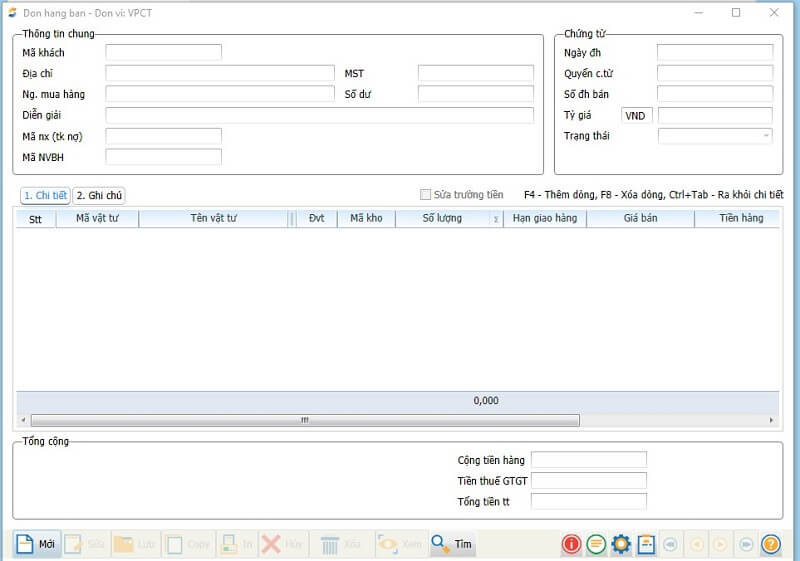Open the Trạng thái dropdown
Image resolution: width=800 pixels, height=561 pixels.
pyautogui.click(x=715, y=136)
